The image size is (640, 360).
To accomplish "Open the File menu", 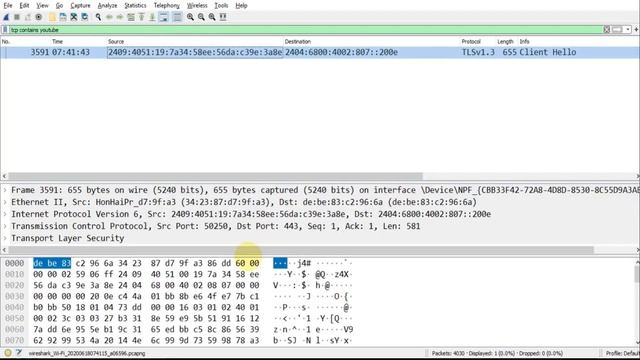I will tap(8, 5).
